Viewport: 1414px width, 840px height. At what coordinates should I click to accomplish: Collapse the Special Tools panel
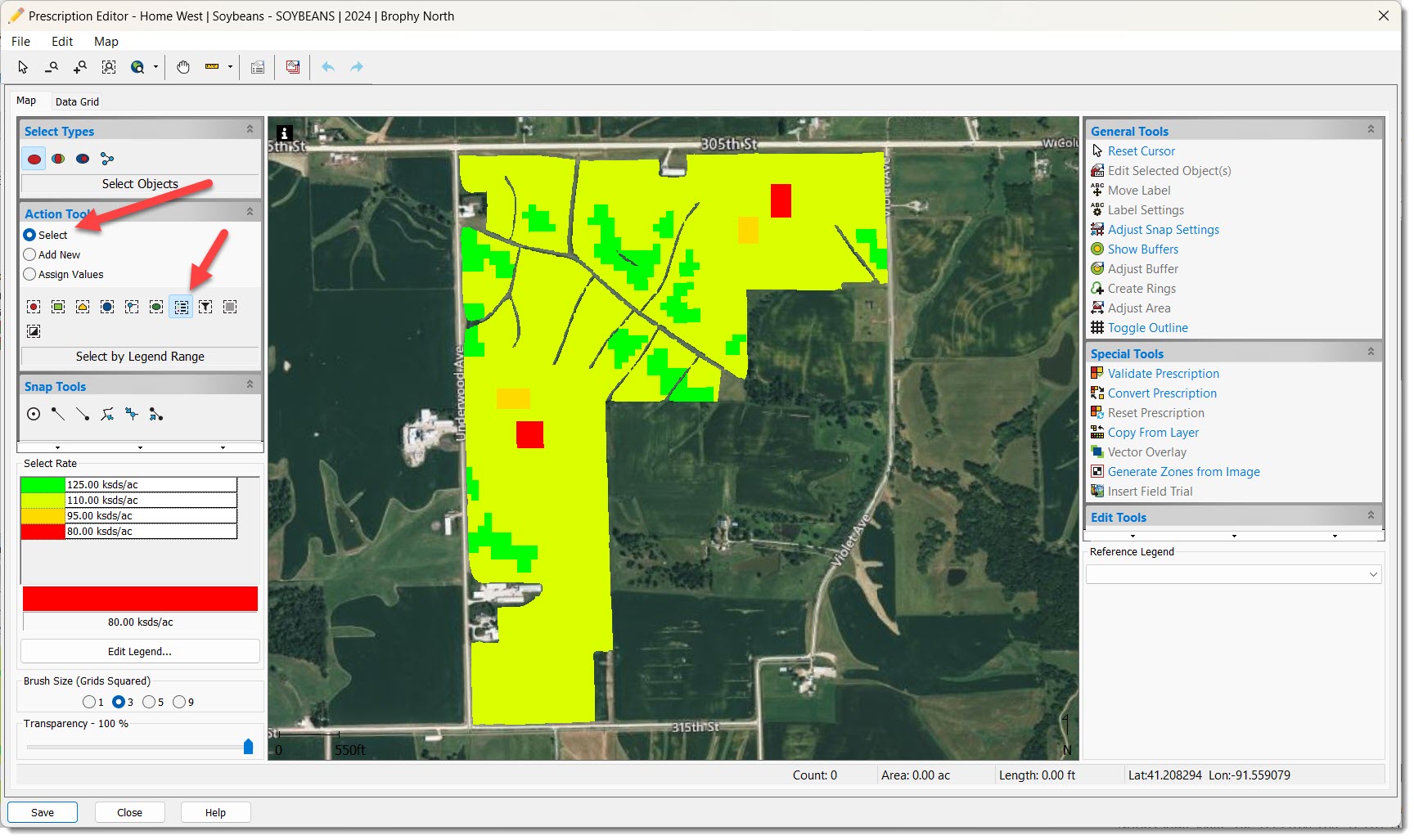(1370, 353)
